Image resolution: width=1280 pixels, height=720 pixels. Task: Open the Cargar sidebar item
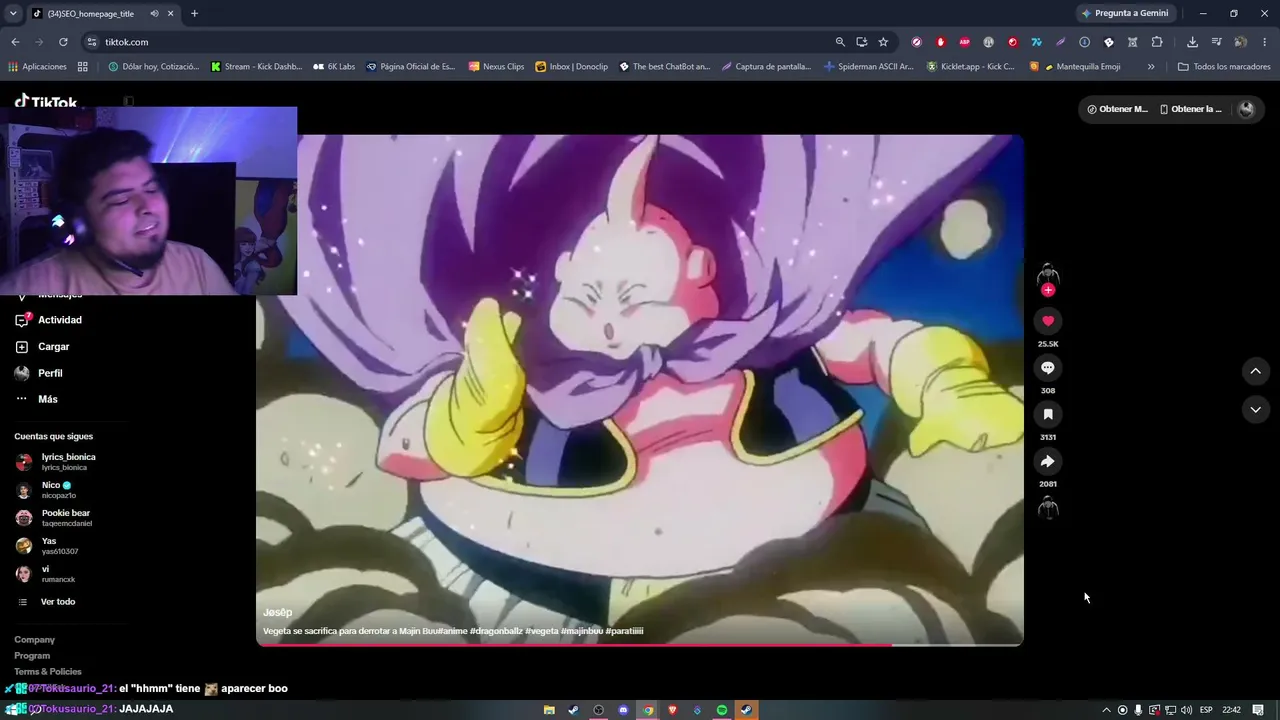[x=42, y=347]
